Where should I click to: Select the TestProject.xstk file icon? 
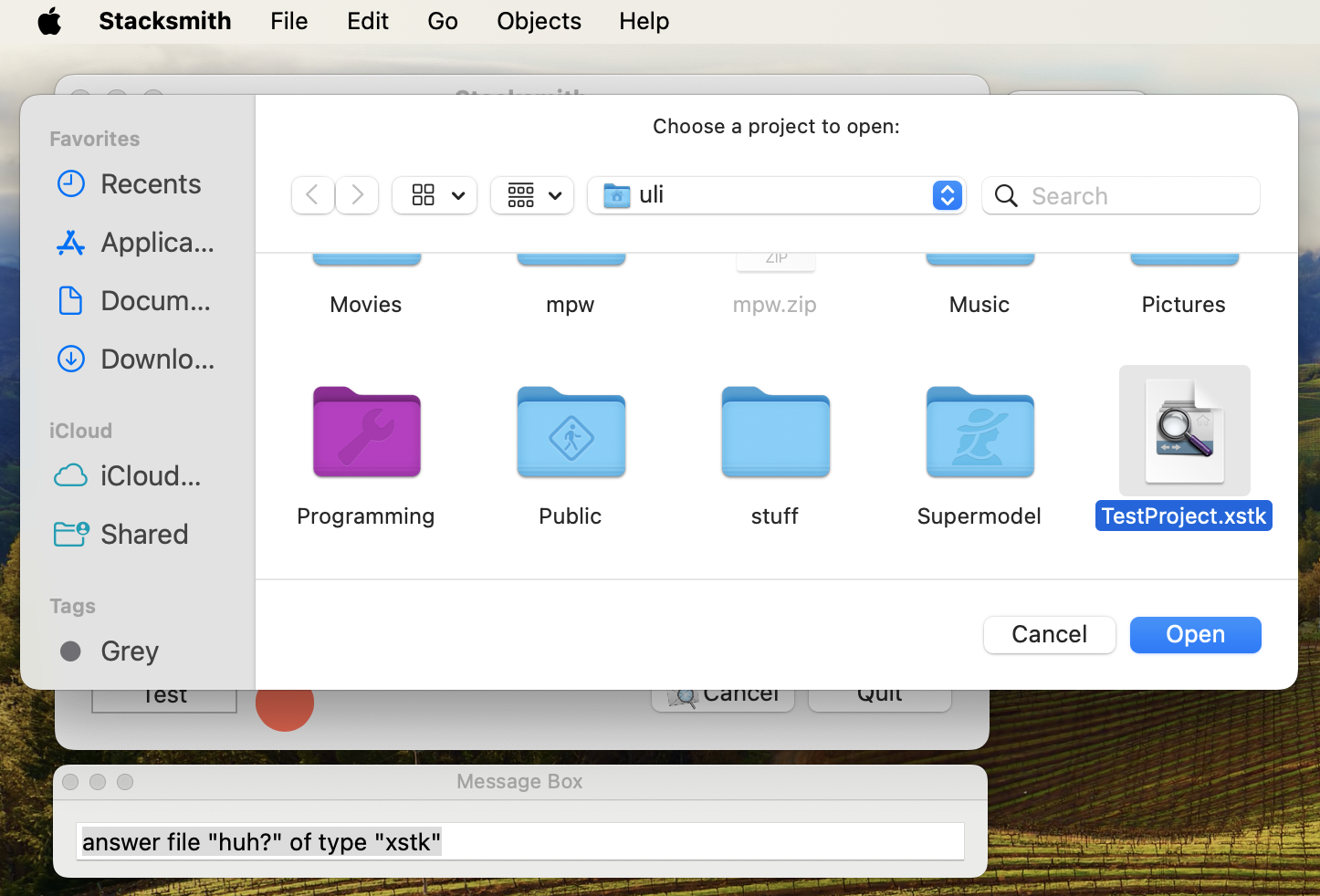(x=1185, y=431)
